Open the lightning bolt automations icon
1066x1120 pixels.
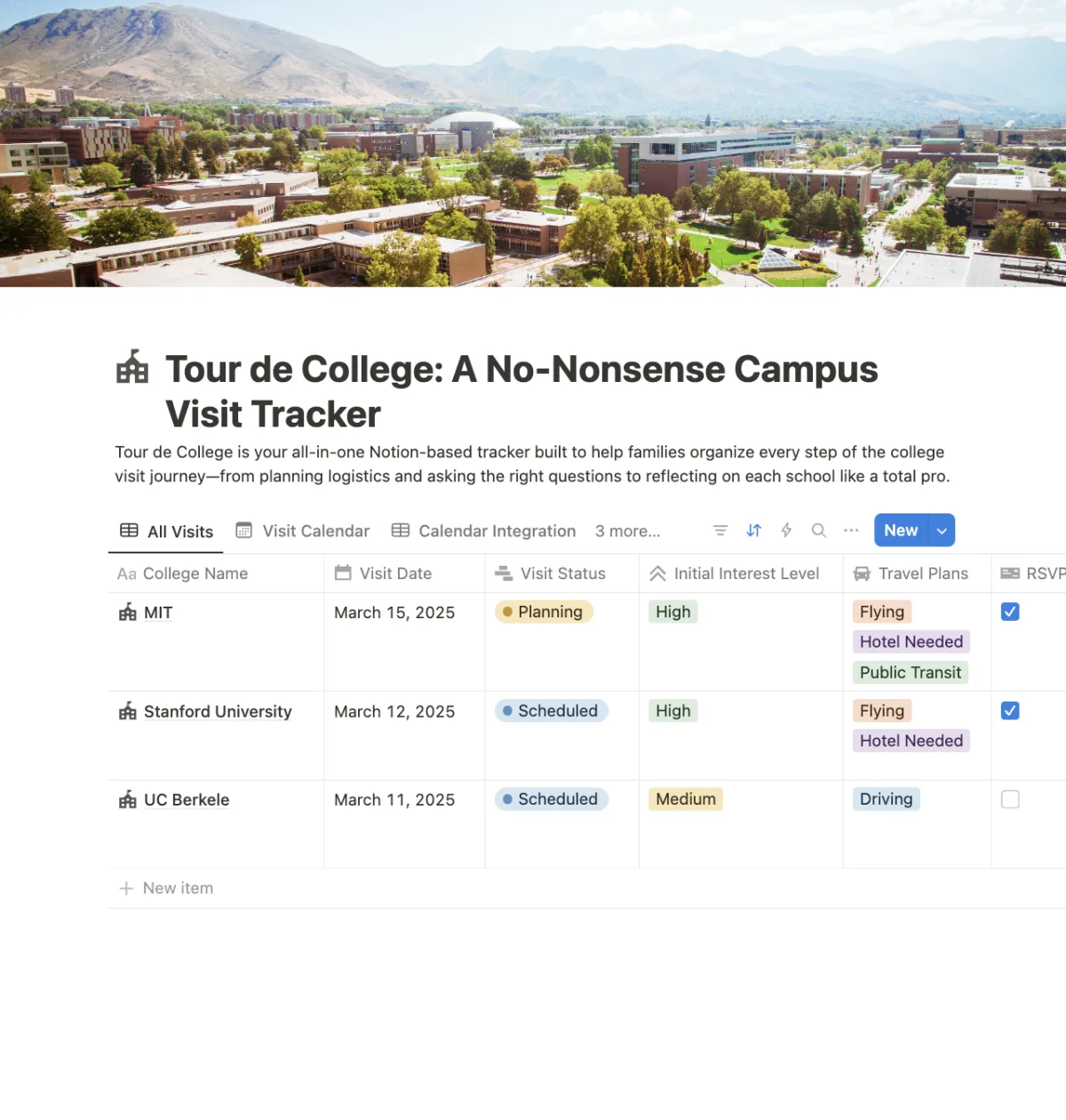786,530
